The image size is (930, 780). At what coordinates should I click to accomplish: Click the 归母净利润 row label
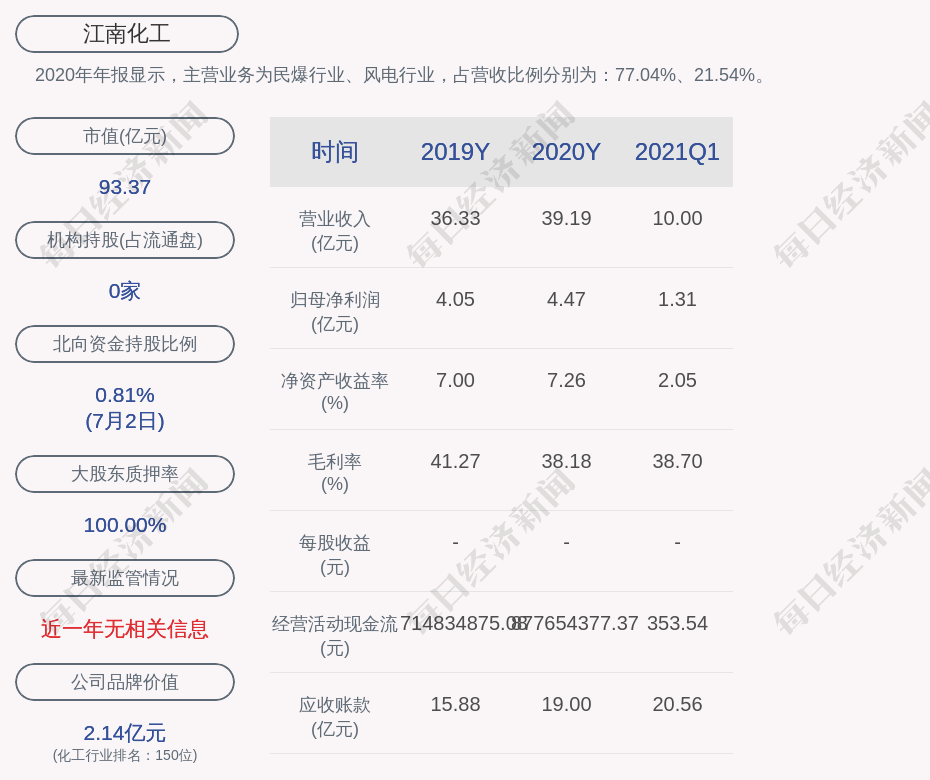coord(335,311)
